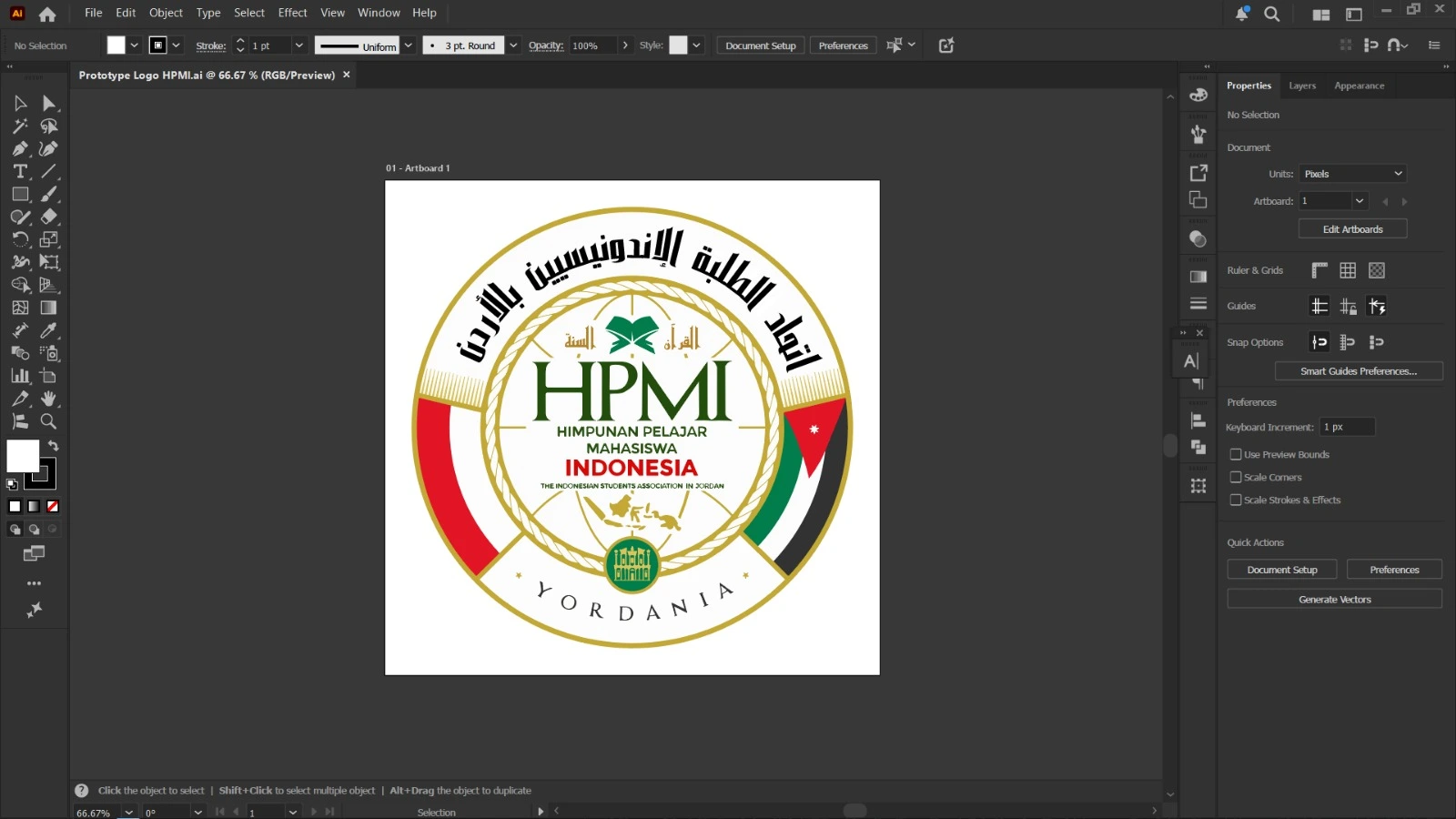The image size is (1456, 819).
Task: Open the Artboard number dropdown
Action: [x=1360, y=201]
